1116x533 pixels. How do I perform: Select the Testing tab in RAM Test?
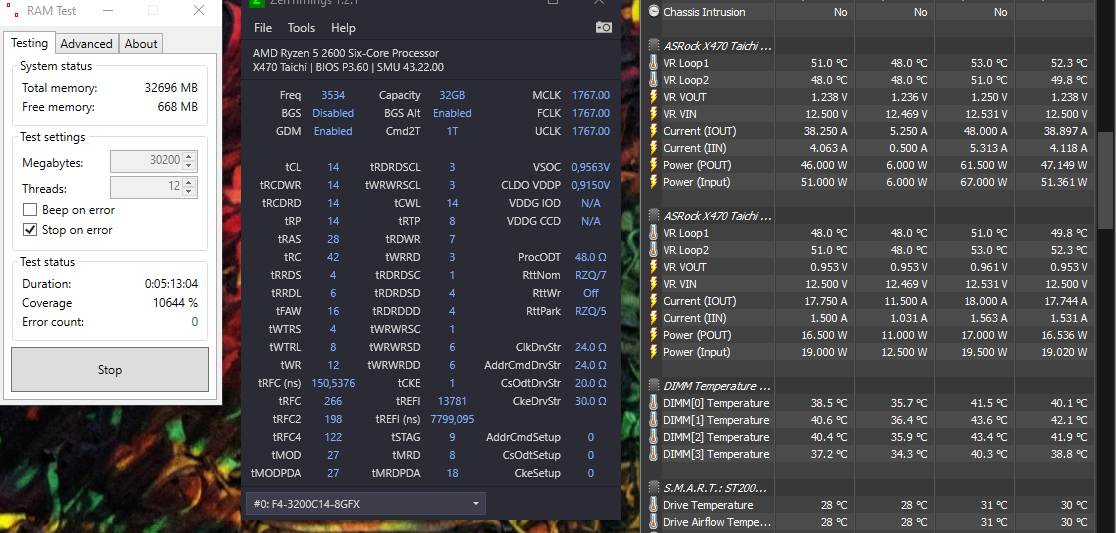coord(29,43)
